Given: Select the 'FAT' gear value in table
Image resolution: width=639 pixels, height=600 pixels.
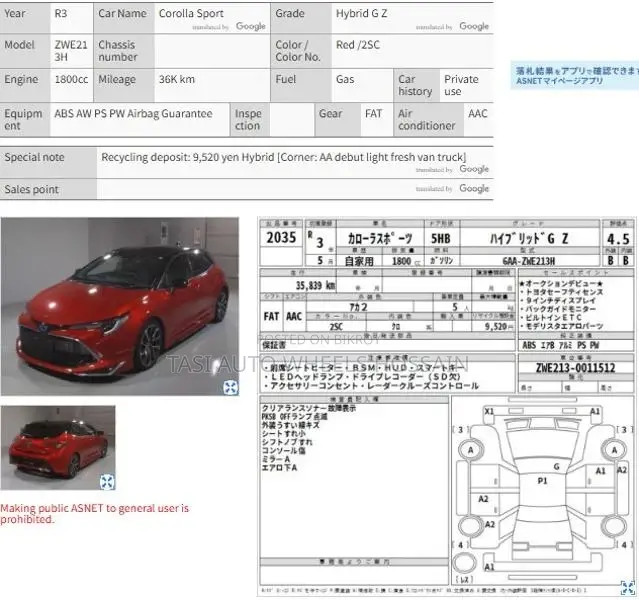Looking at the screenshot, I should click(373, 114).
